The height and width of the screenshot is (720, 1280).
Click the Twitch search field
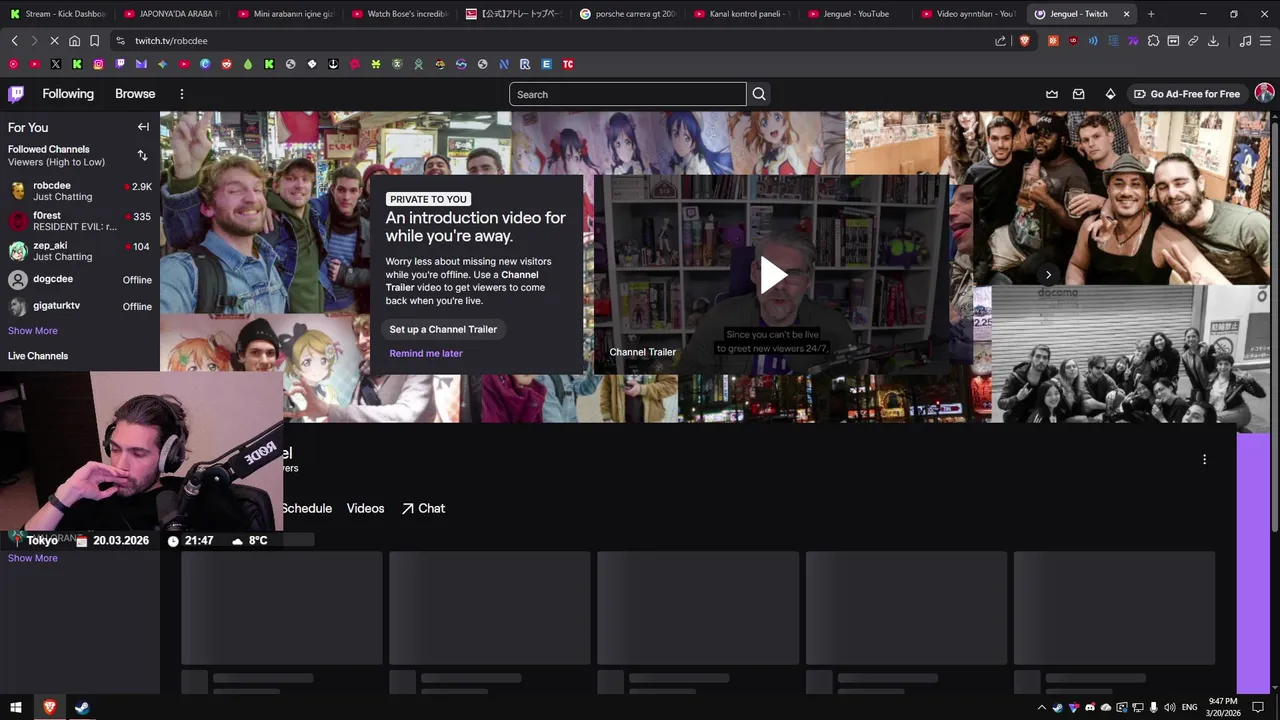(628, 94)
